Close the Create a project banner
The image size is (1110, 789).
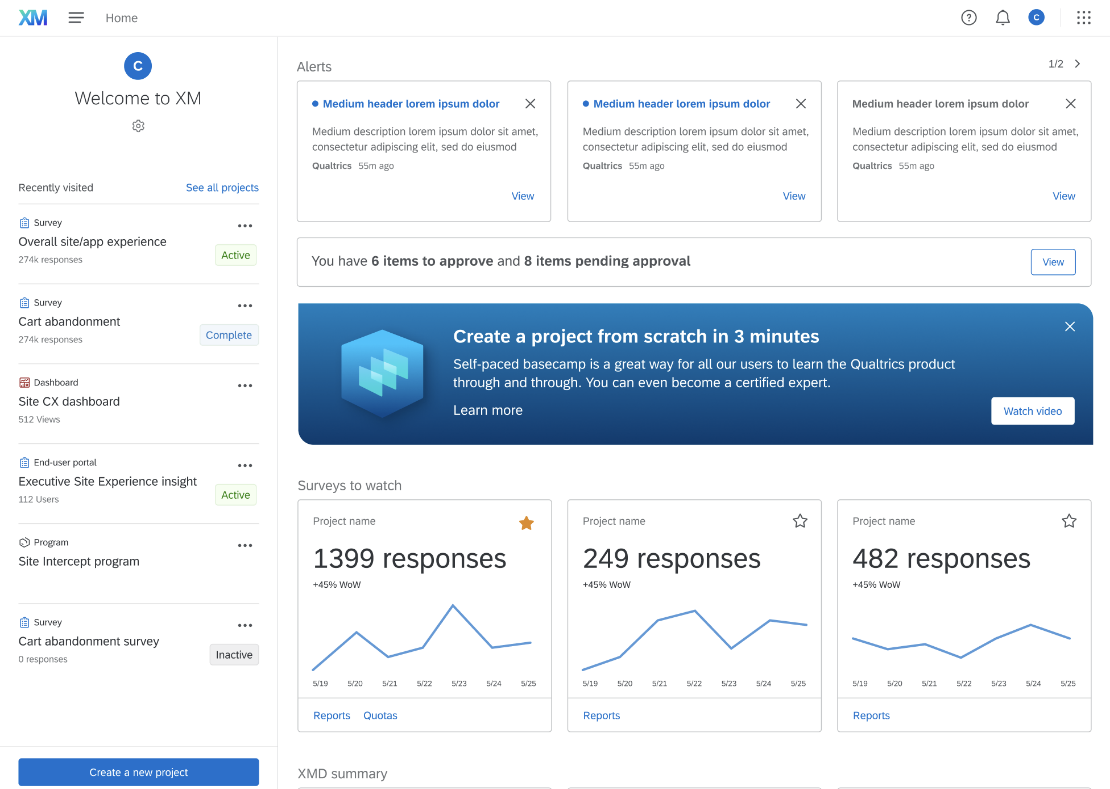click(x=1070, y=326)
